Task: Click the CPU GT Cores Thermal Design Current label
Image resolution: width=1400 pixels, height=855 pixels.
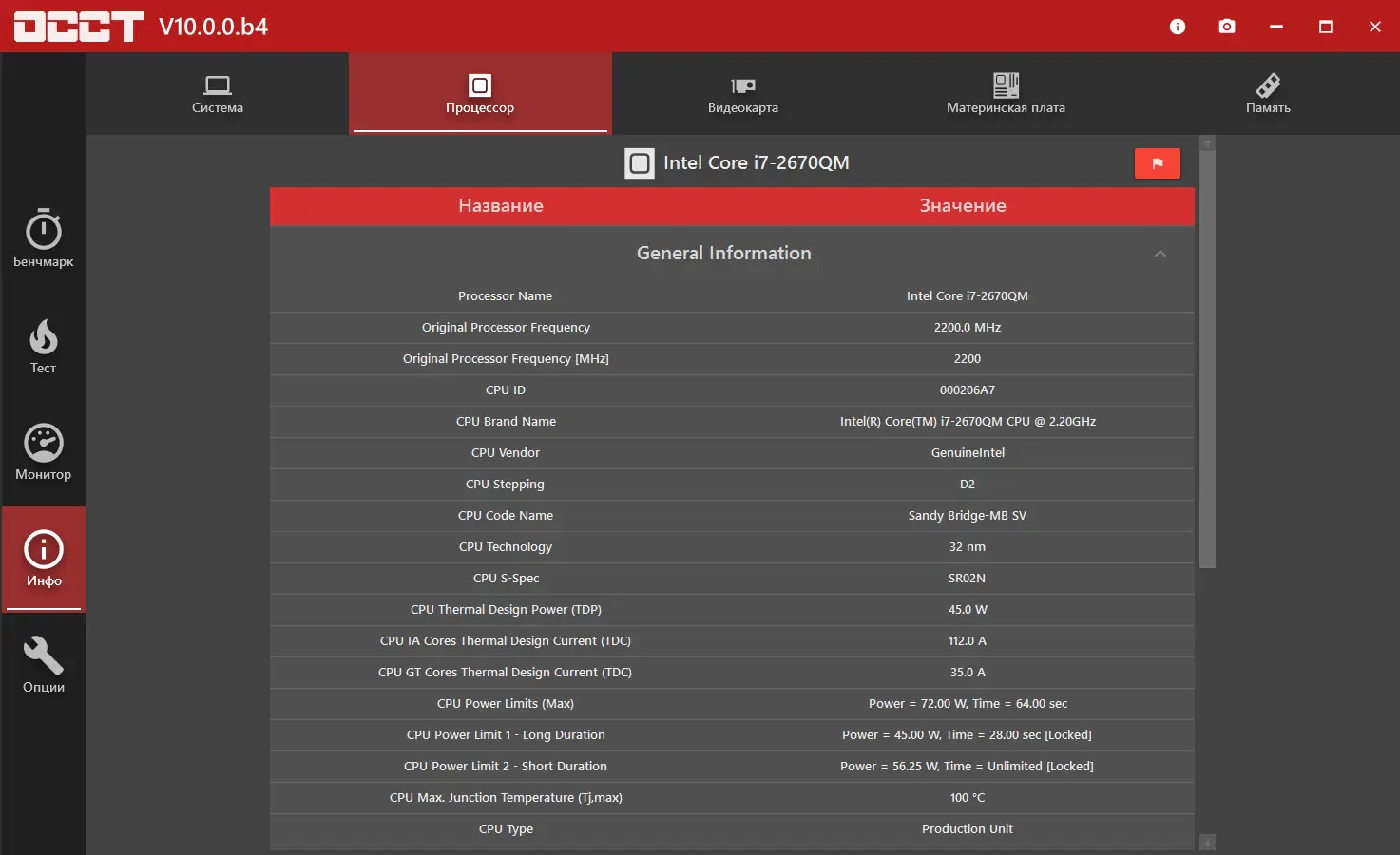Action: [x=506, y=673]
